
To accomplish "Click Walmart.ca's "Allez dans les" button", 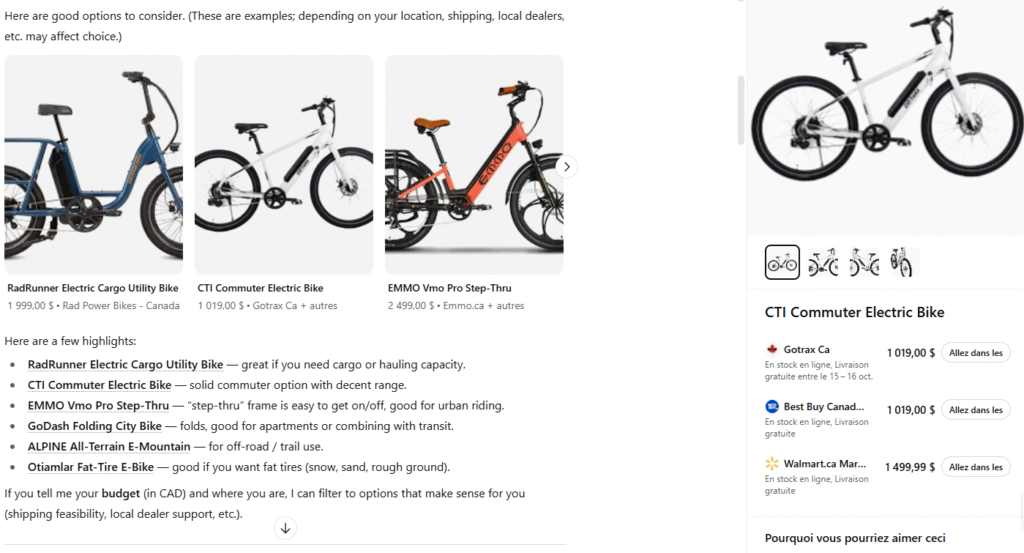I will pyautogui.click(x=975, y=467).
